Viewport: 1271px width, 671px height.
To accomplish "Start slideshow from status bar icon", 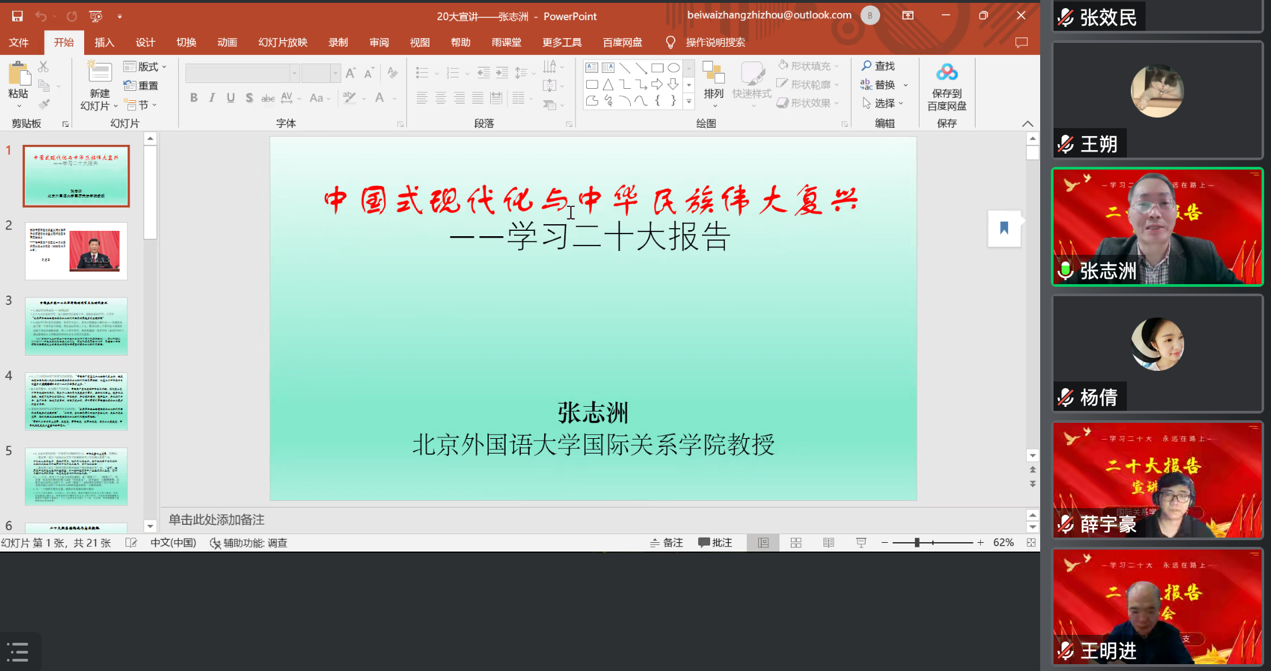I will coord(861,543).
